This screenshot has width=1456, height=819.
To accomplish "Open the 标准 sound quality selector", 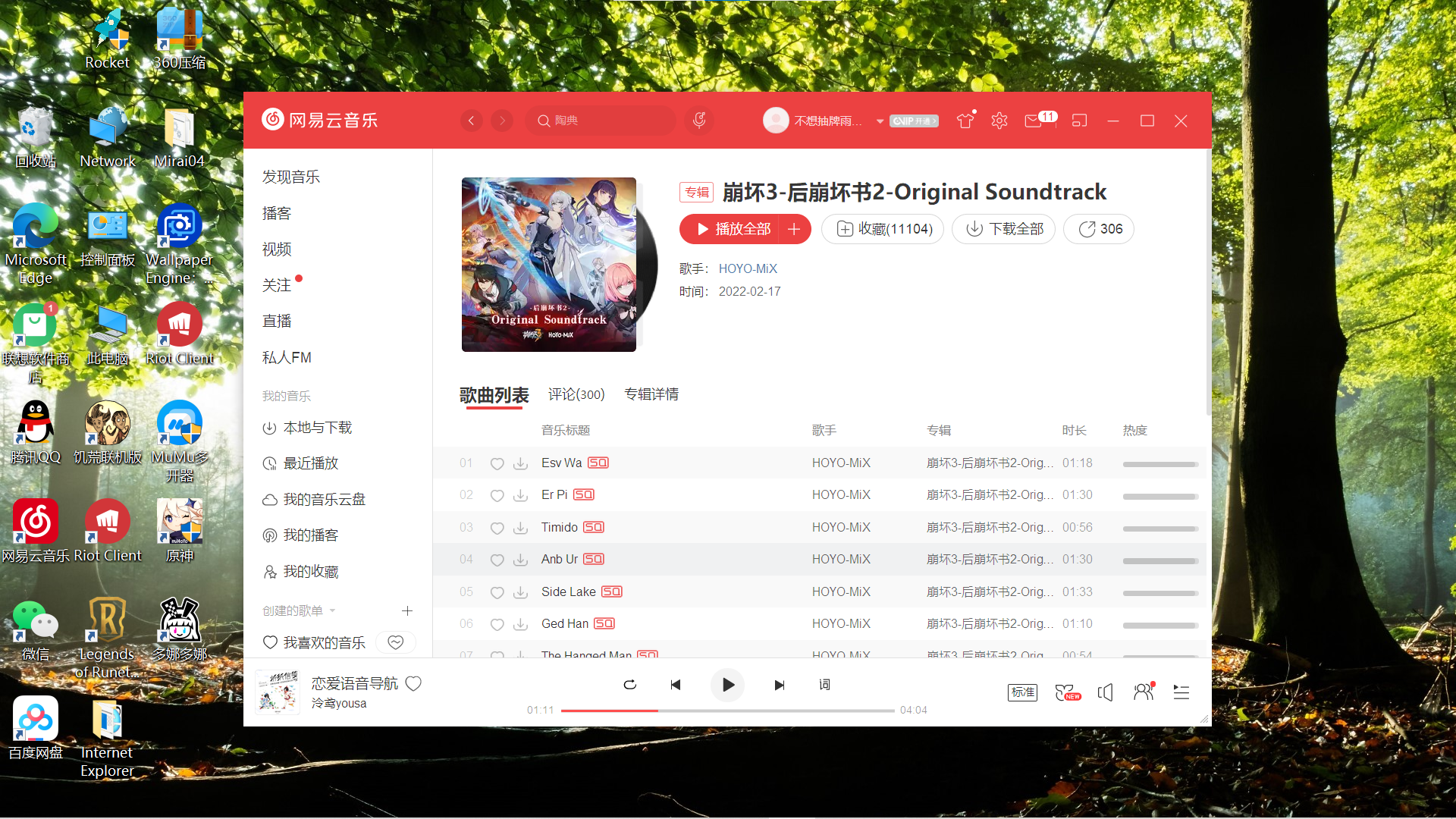I will [x=1022, y=692].
